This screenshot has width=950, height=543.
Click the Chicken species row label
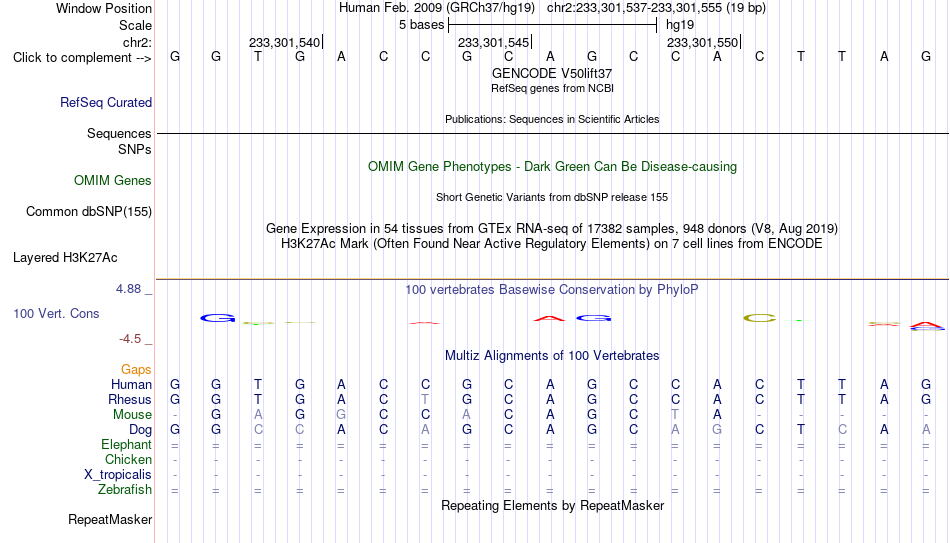[128, 460]
